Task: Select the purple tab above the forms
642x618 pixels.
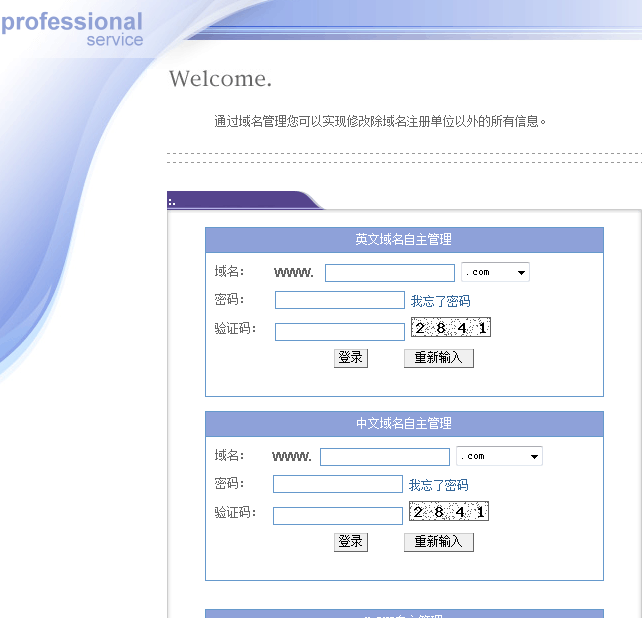Action: tap(240, 200)
